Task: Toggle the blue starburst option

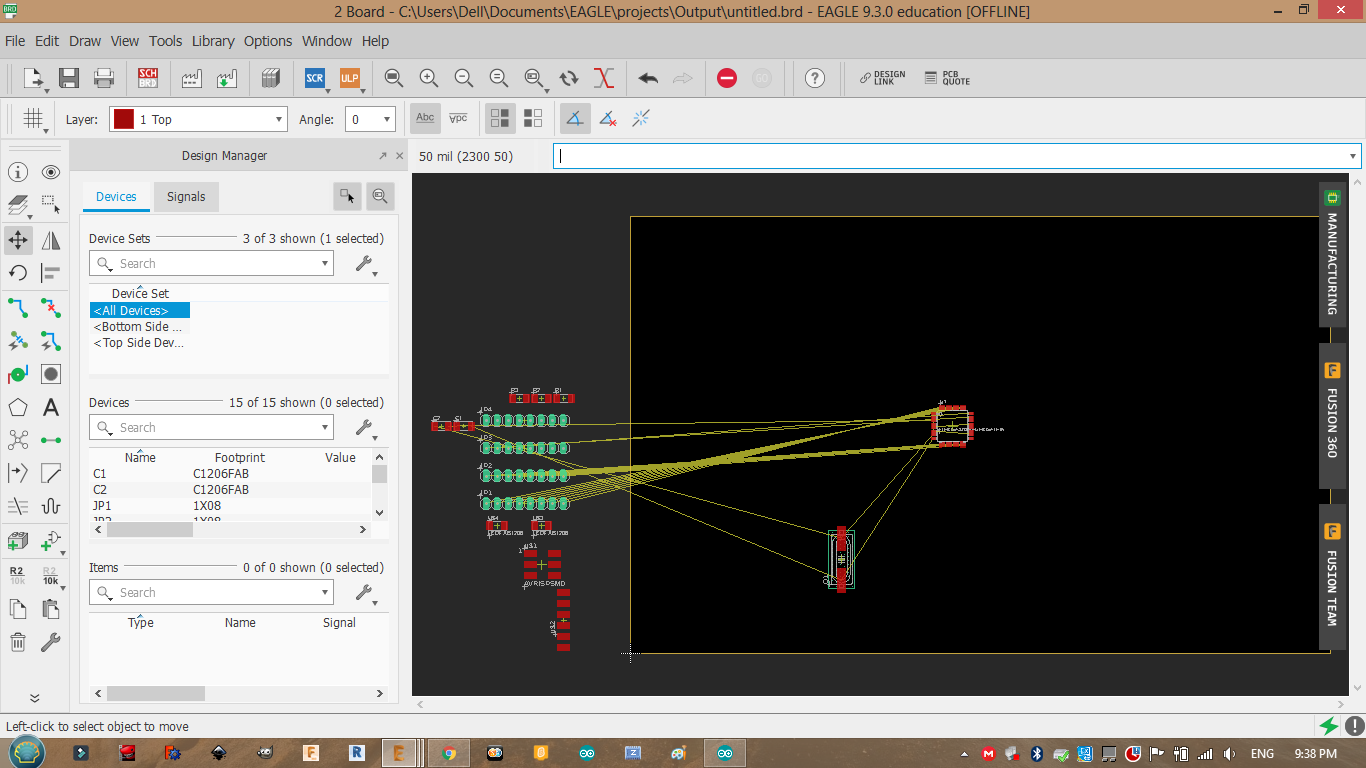Action: tap(641, 119)
